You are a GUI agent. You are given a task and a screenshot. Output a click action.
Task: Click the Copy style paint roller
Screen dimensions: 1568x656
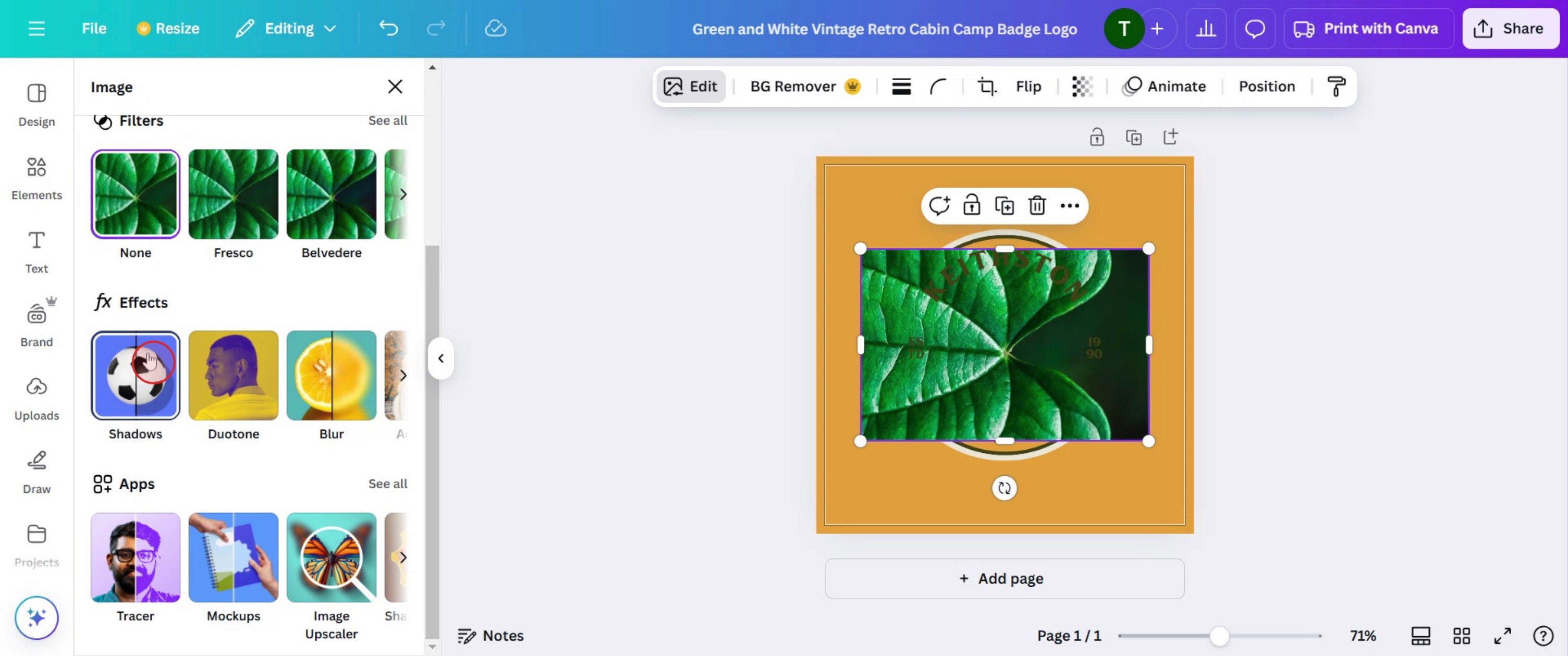[x=1336, y=86]
